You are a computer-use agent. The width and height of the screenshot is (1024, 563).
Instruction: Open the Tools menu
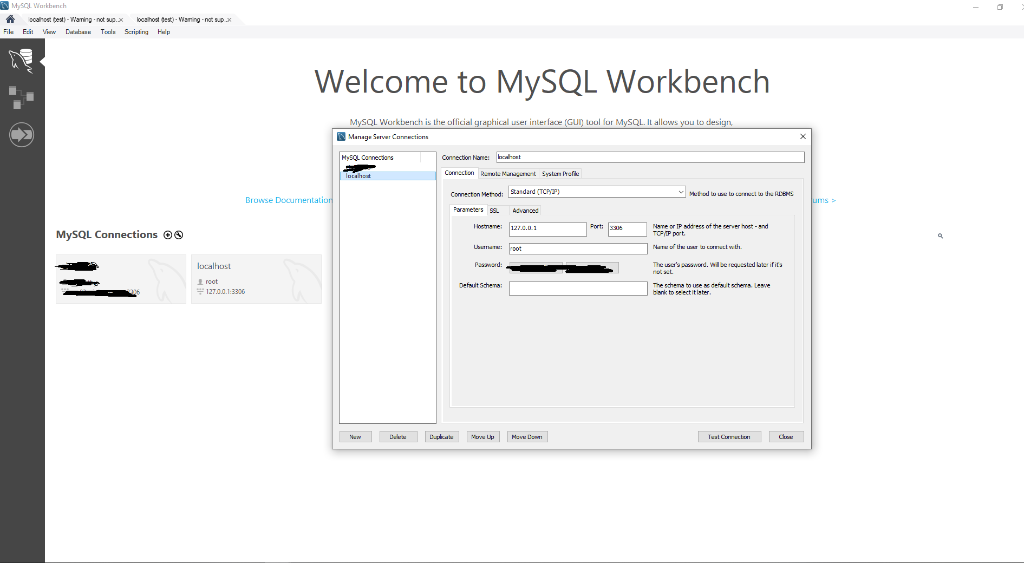click(108, 31)
